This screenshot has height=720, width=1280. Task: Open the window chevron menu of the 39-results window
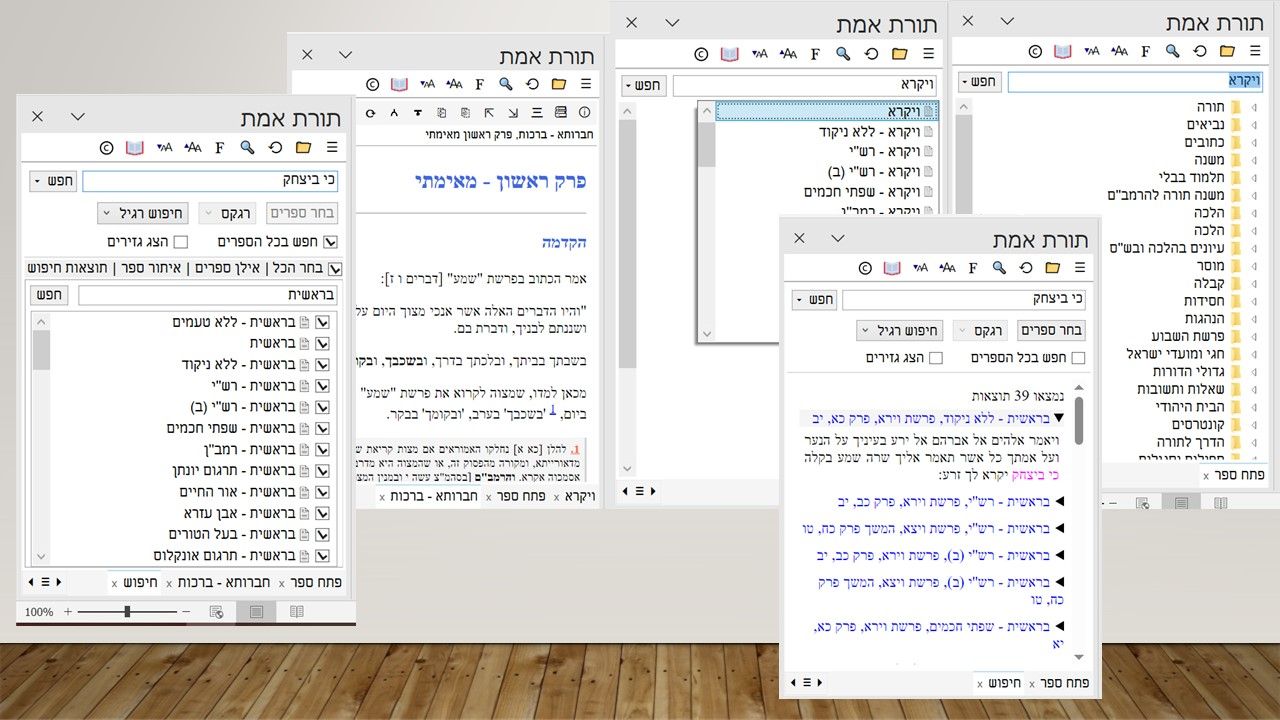(838, 238)
